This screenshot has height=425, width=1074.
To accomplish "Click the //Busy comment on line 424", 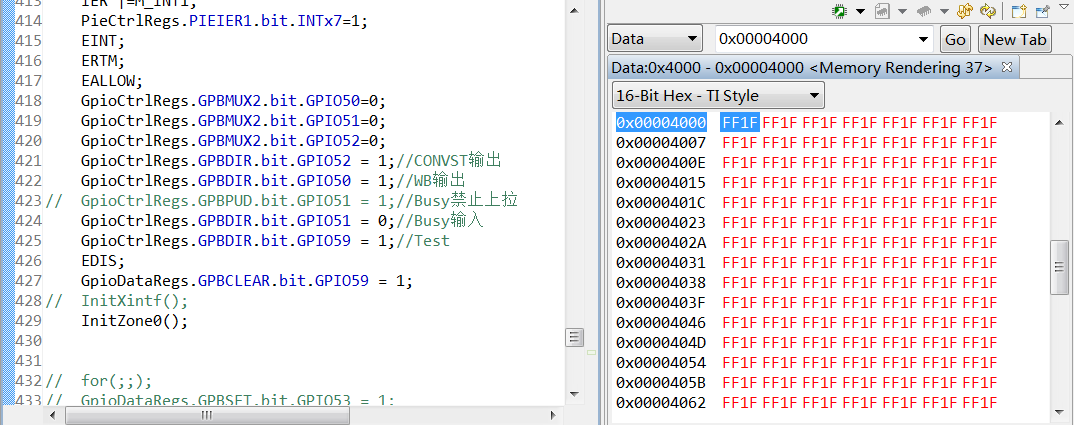I will click(439, 221).
